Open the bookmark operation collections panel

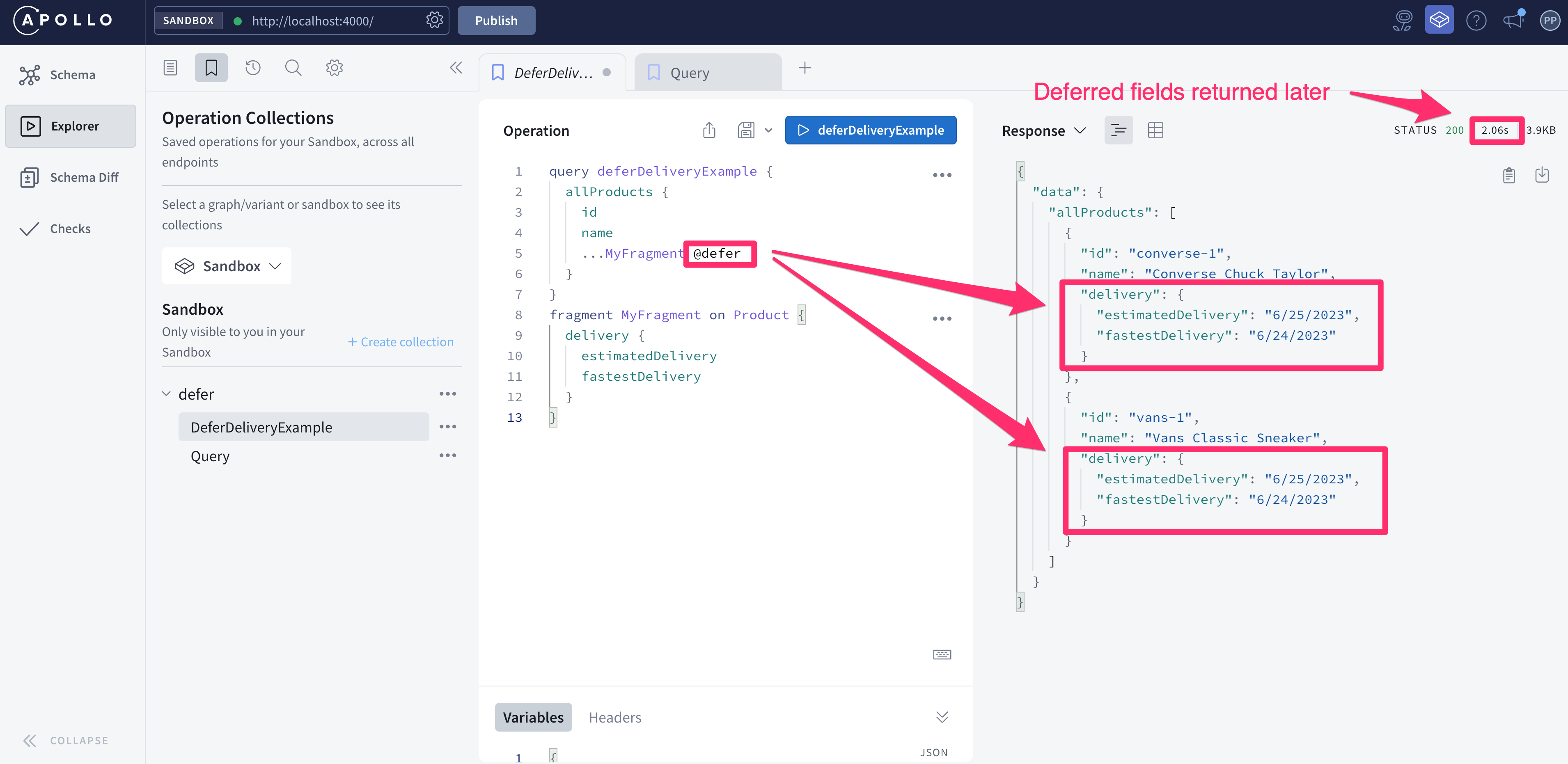tap(211, 68)
